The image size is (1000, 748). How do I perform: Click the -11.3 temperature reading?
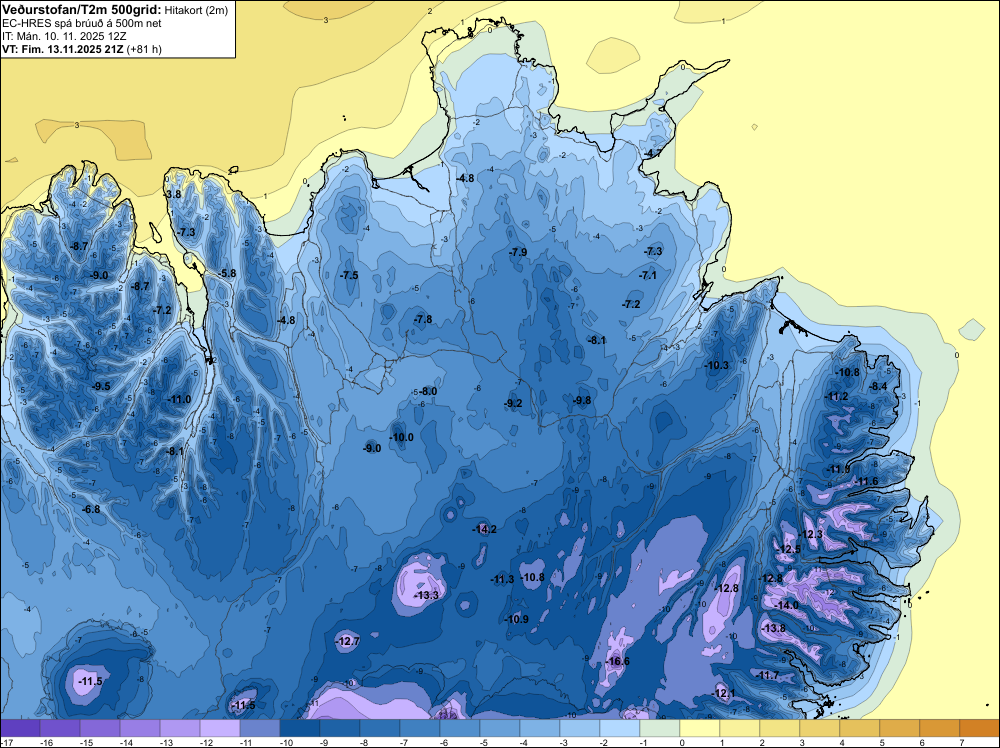tap(502, 580)
